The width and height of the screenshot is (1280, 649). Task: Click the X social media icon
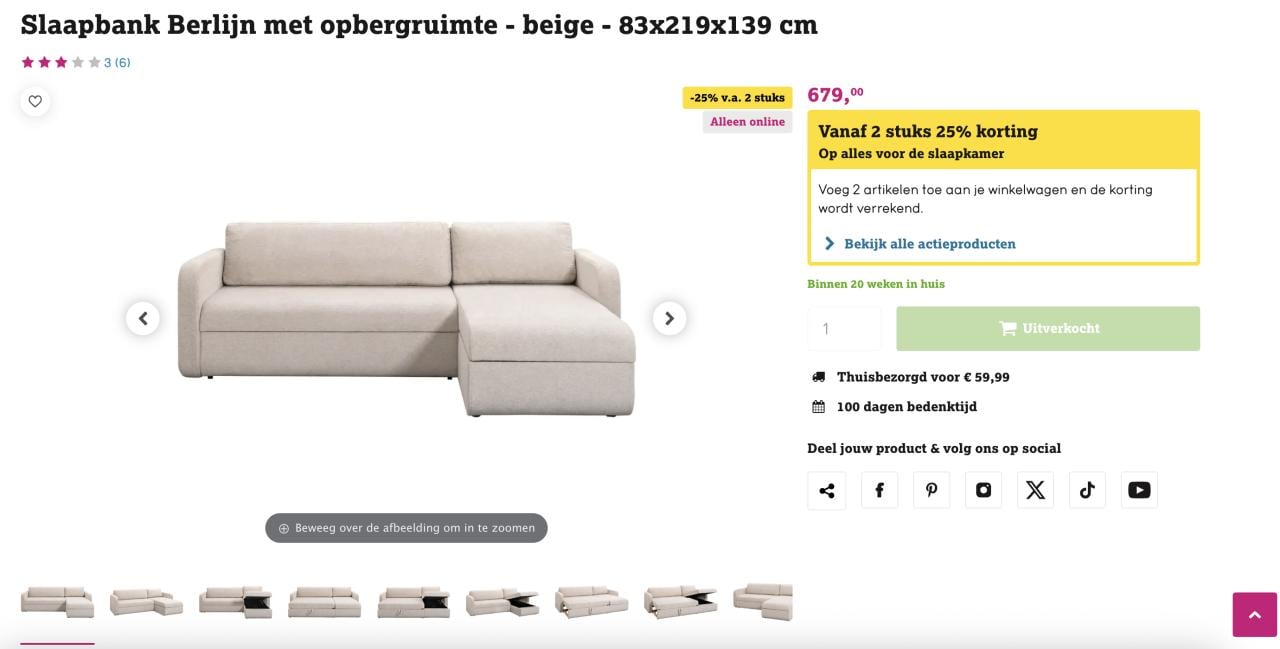click(1035, 489)
